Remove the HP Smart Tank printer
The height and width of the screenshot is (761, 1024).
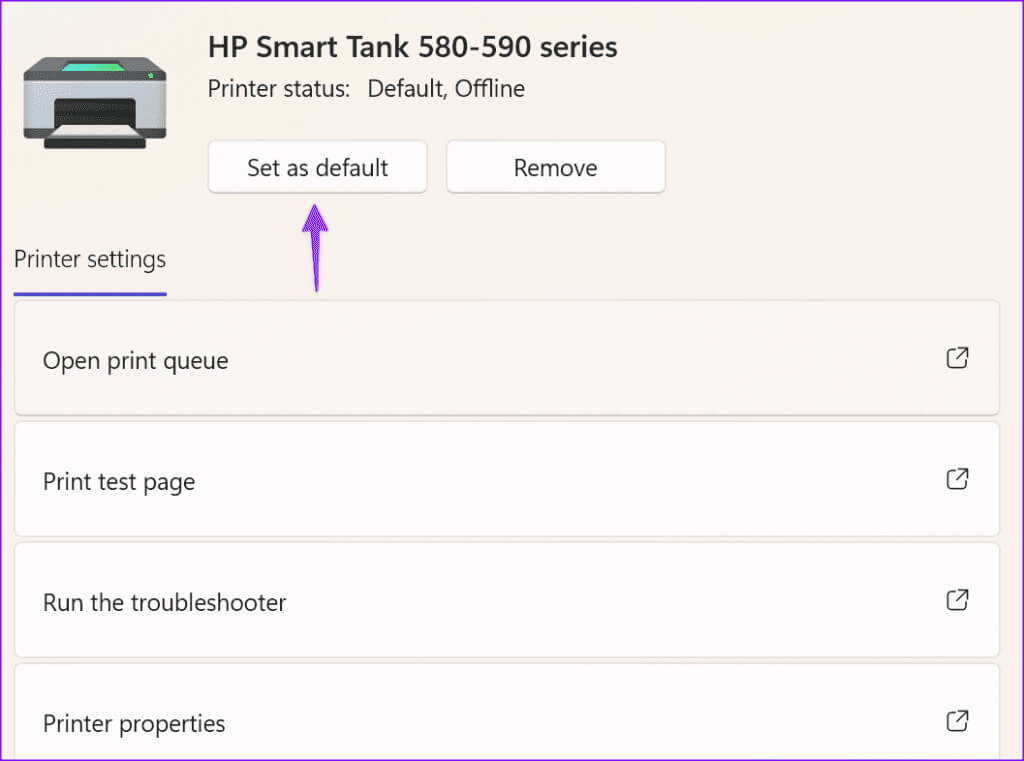(556, 167)
